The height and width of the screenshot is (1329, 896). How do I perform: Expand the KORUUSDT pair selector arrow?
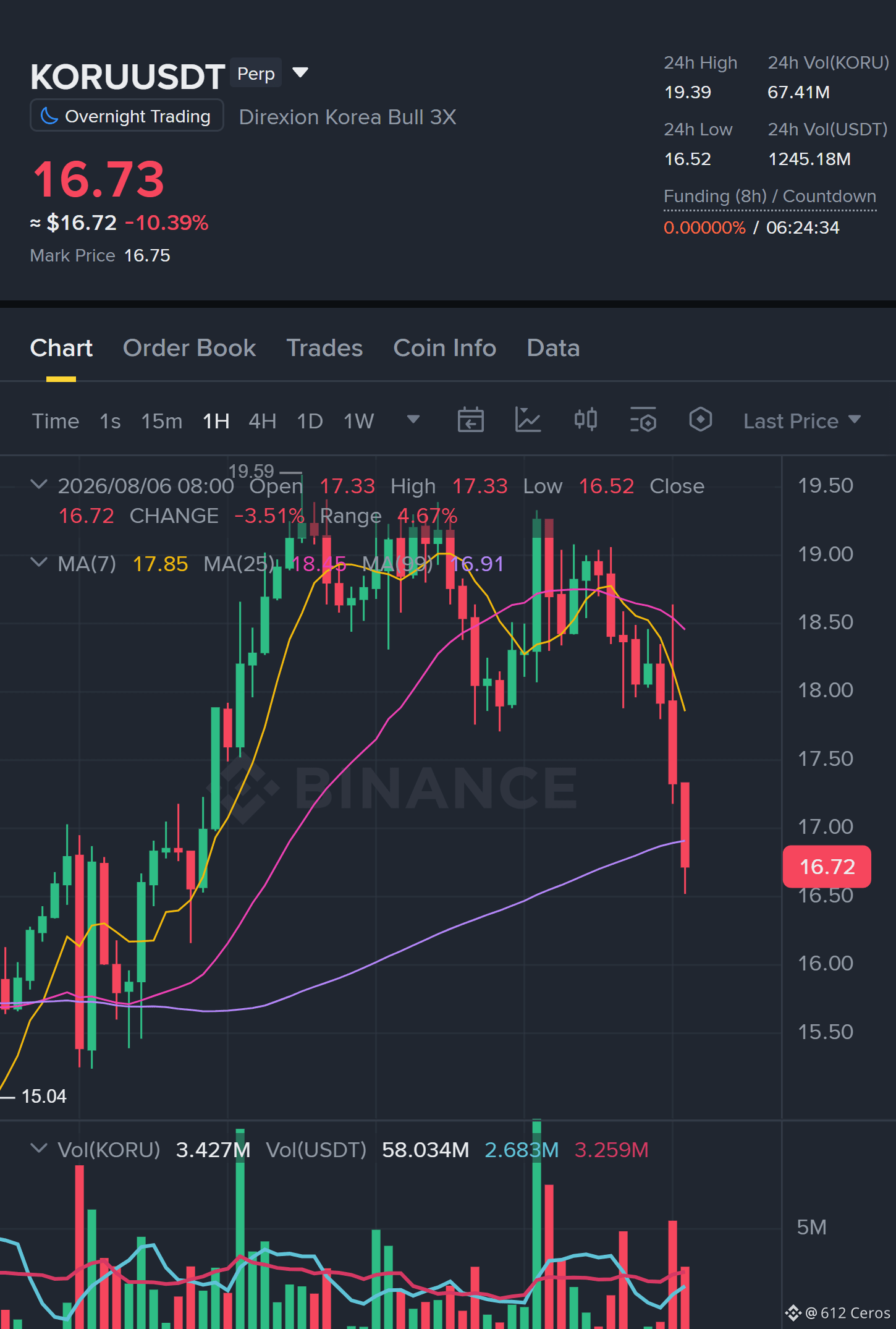(300, 73)
